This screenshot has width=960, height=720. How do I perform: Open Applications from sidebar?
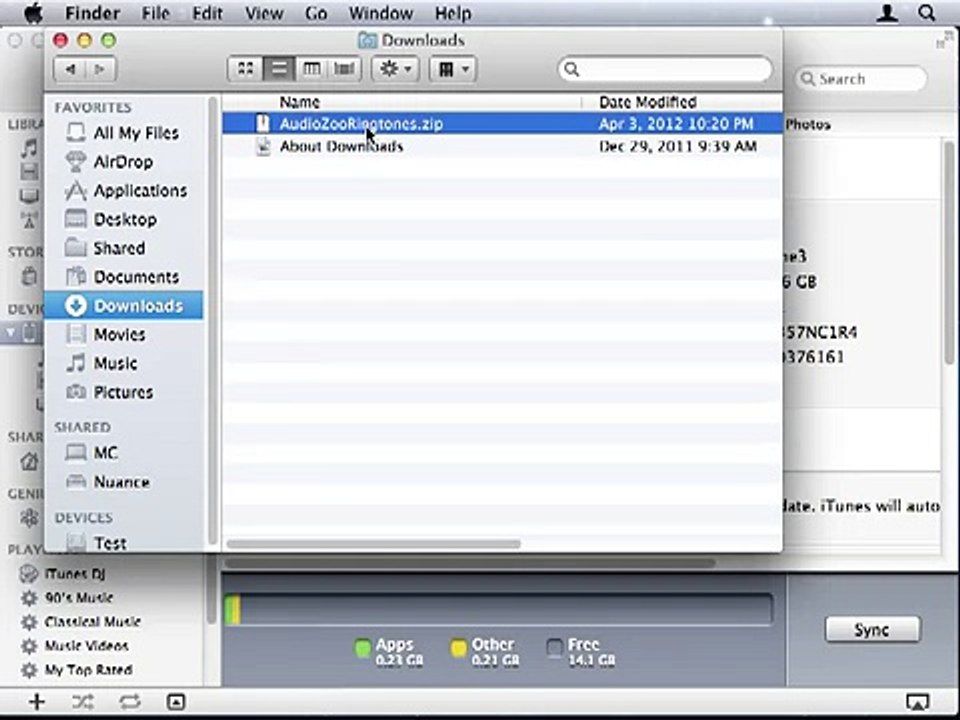tap(126, 190)
